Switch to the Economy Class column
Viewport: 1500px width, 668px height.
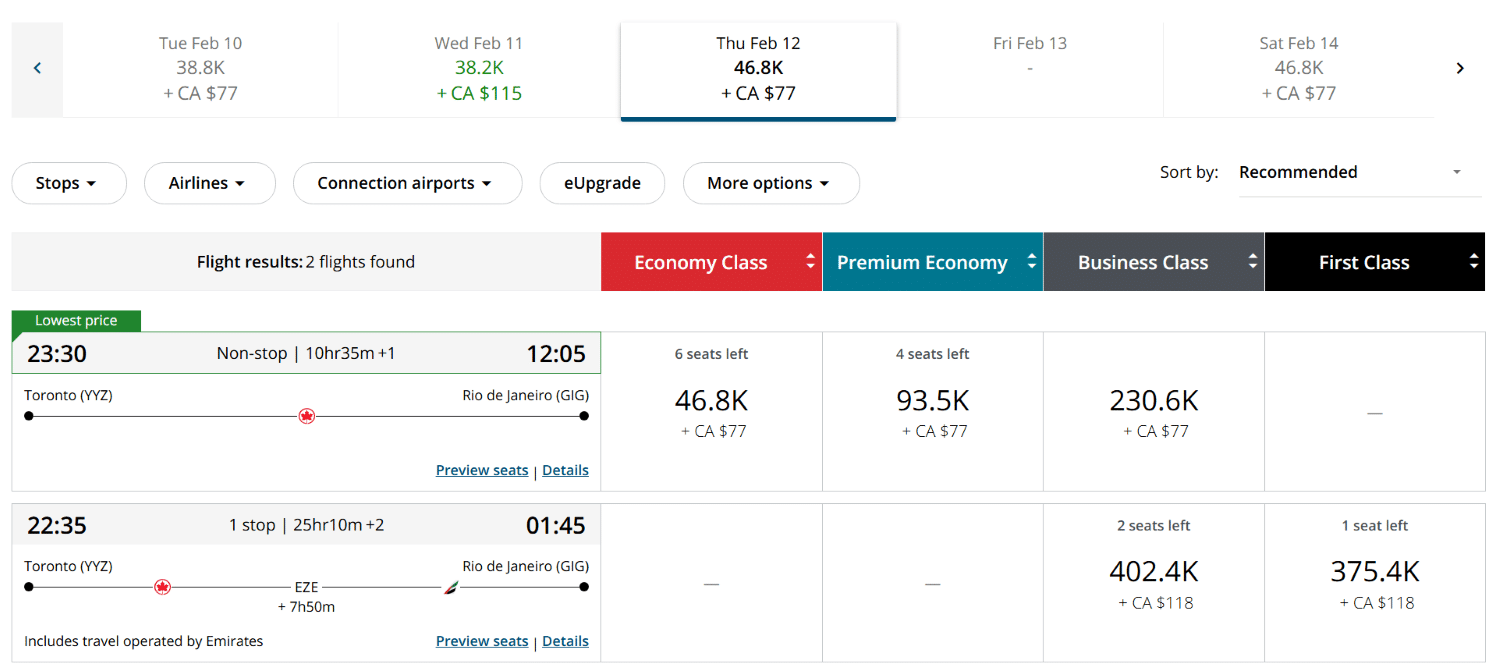pyautogui.click(x=700, y=261)
